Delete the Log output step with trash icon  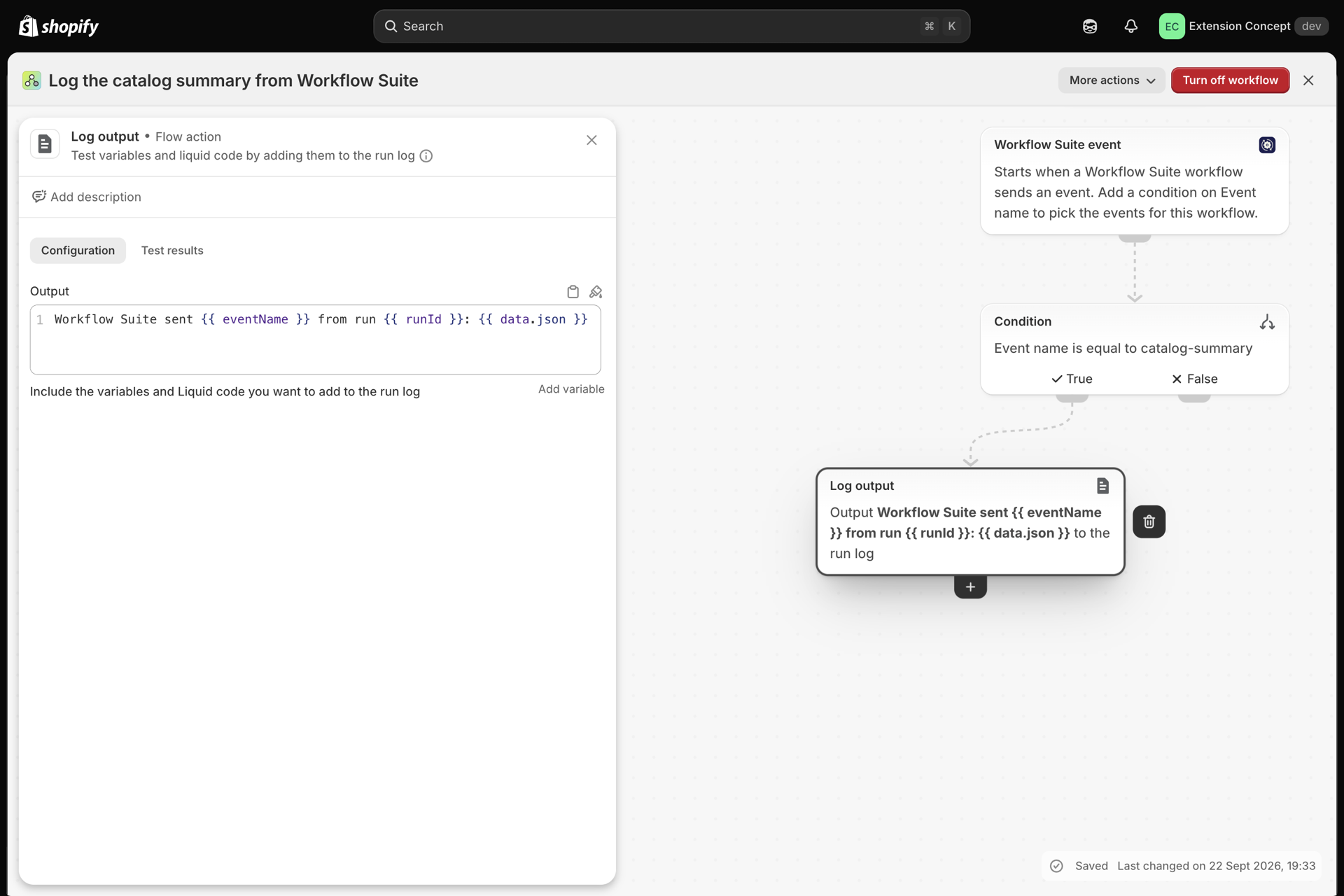1149,521
